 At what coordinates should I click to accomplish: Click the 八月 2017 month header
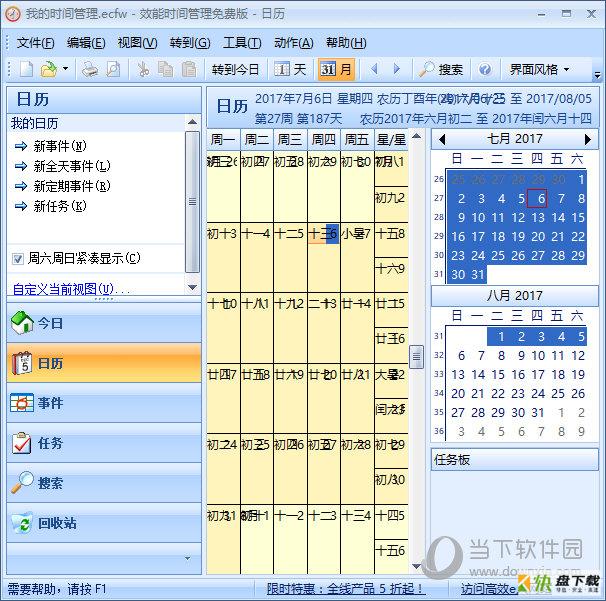(x=515, y=296)
